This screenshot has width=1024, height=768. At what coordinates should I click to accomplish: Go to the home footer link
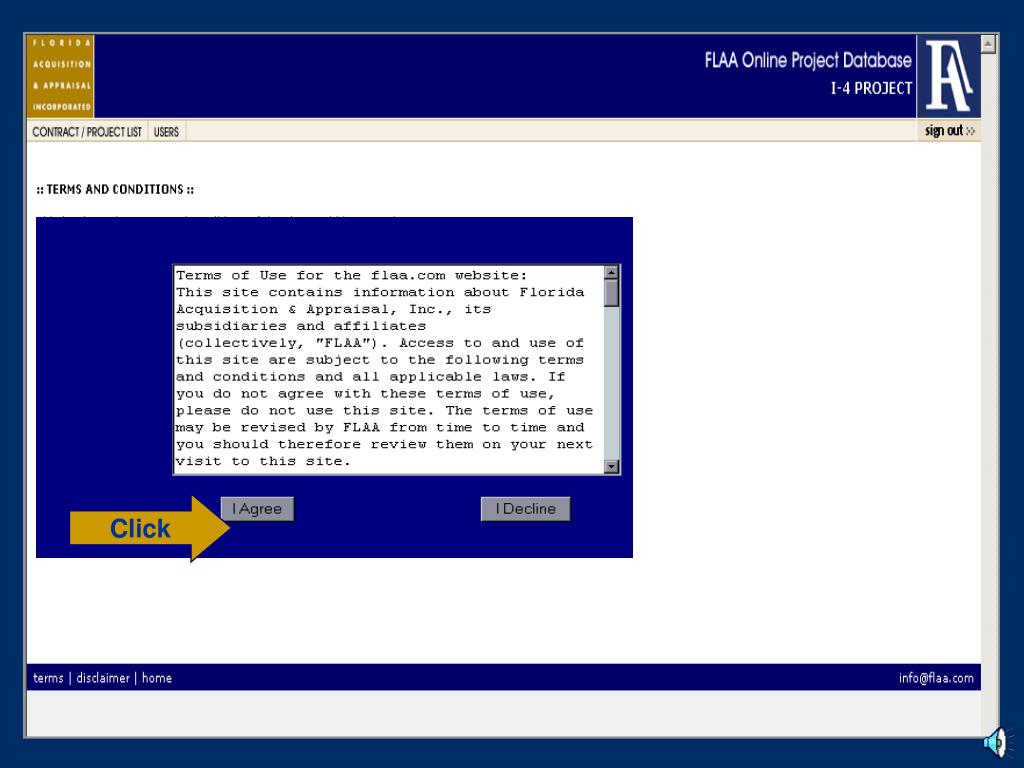[157, 678]
